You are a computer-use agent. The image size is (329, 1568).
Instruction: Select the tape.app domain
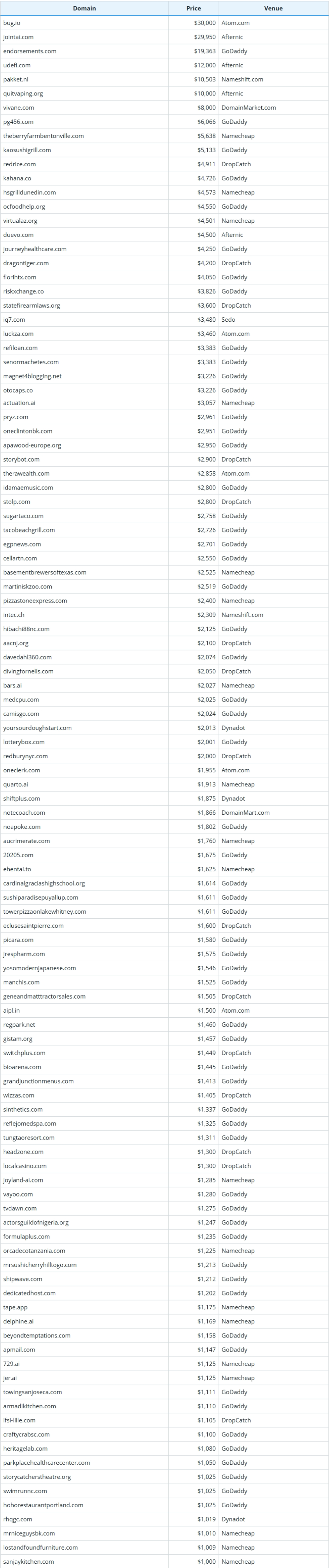point(15,1307)
